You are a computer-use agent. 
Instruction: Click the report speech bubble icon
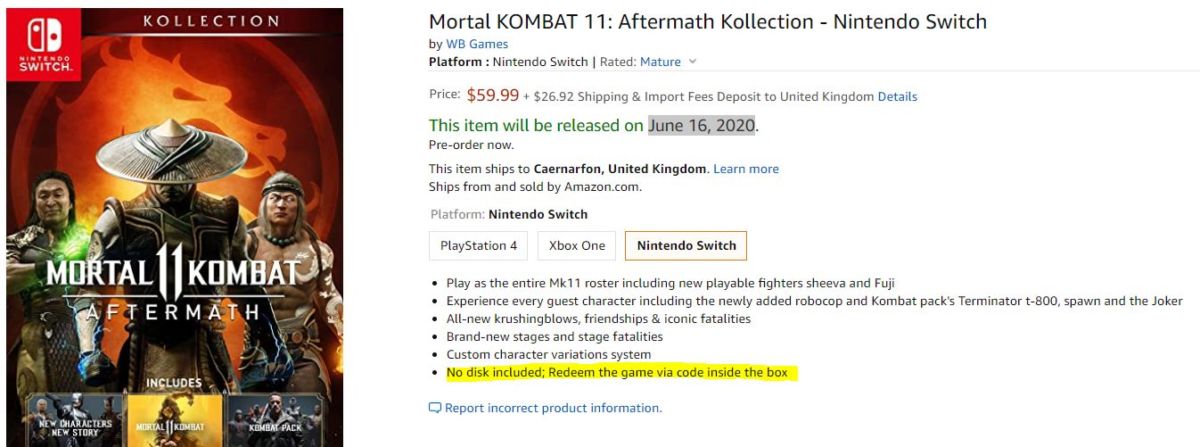point(435,408)
